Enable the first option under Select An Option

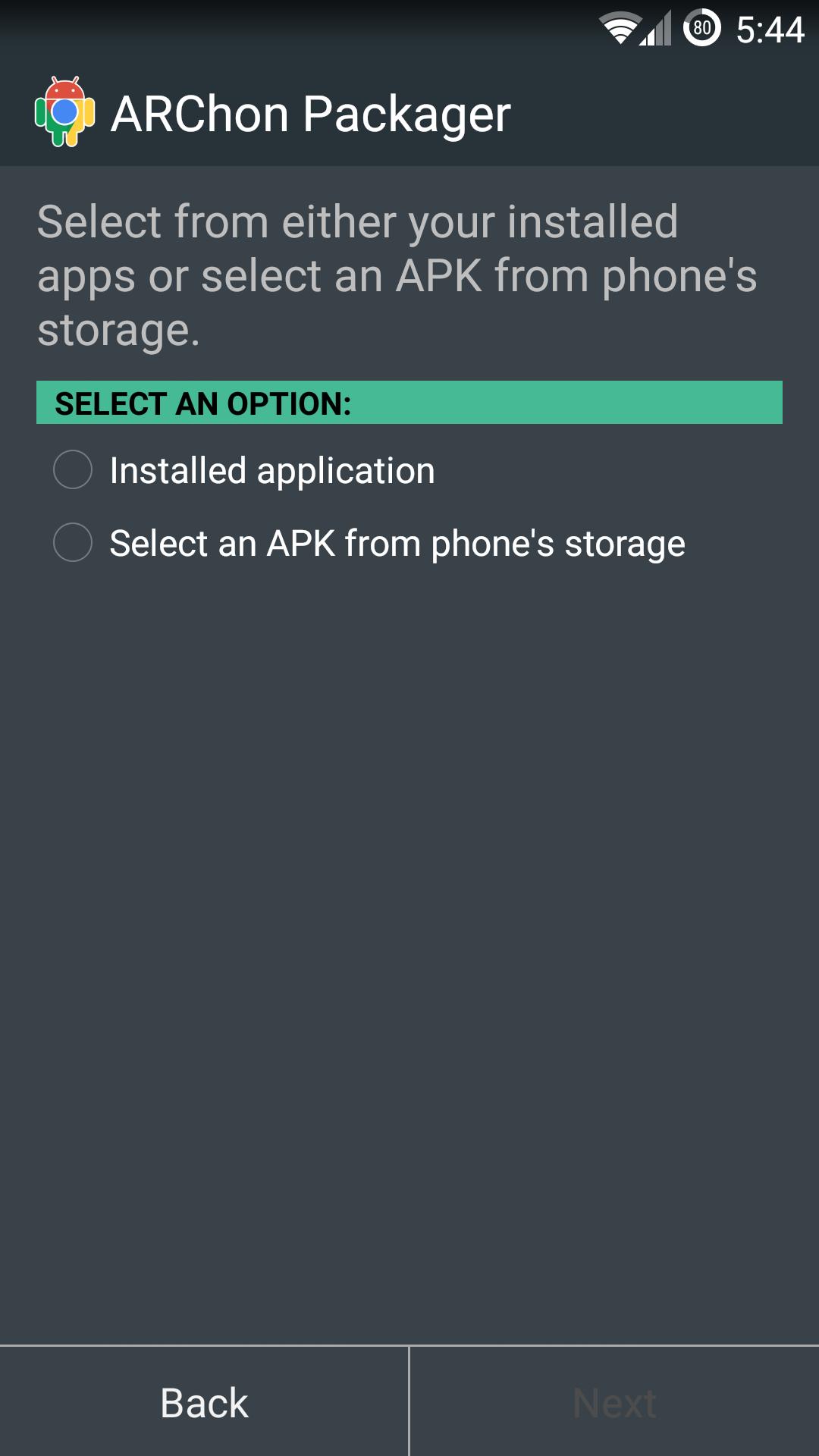72,470
